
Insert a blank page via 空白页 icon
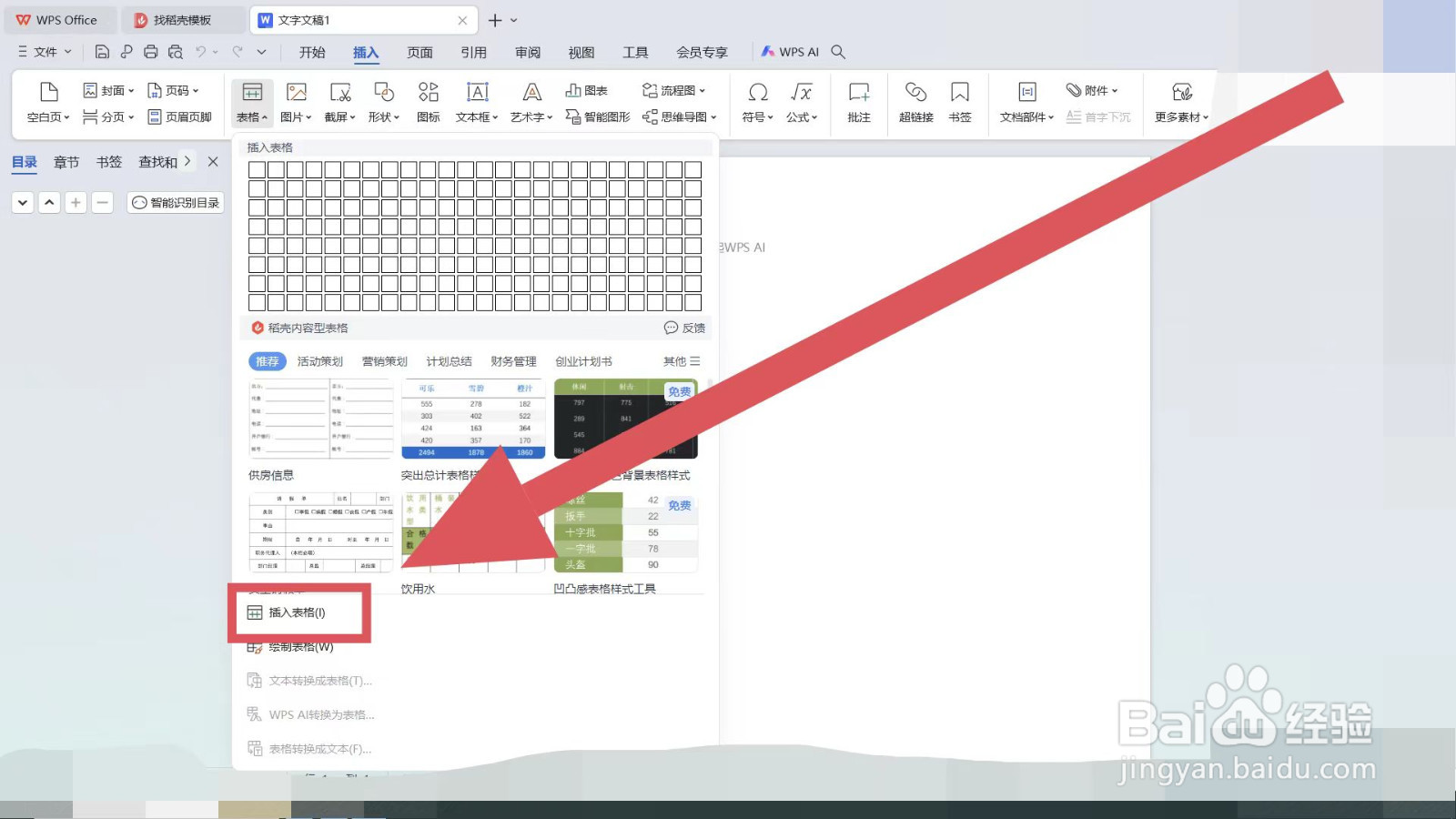click(x=46, y=102)
